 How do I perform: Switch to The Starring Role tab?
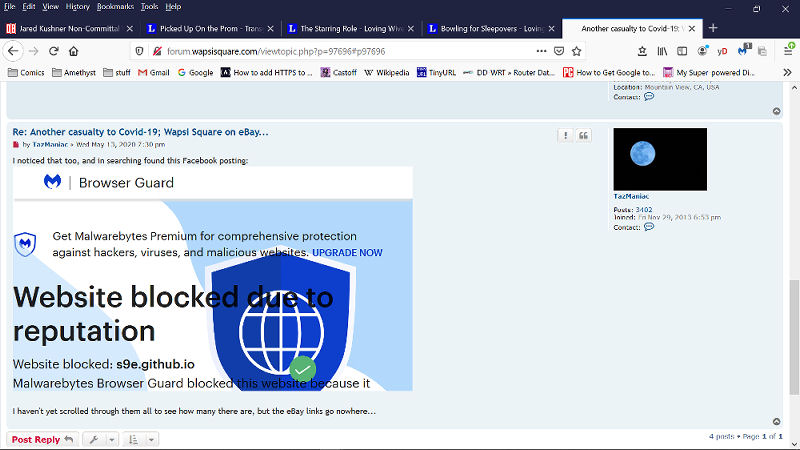(350, 29)
